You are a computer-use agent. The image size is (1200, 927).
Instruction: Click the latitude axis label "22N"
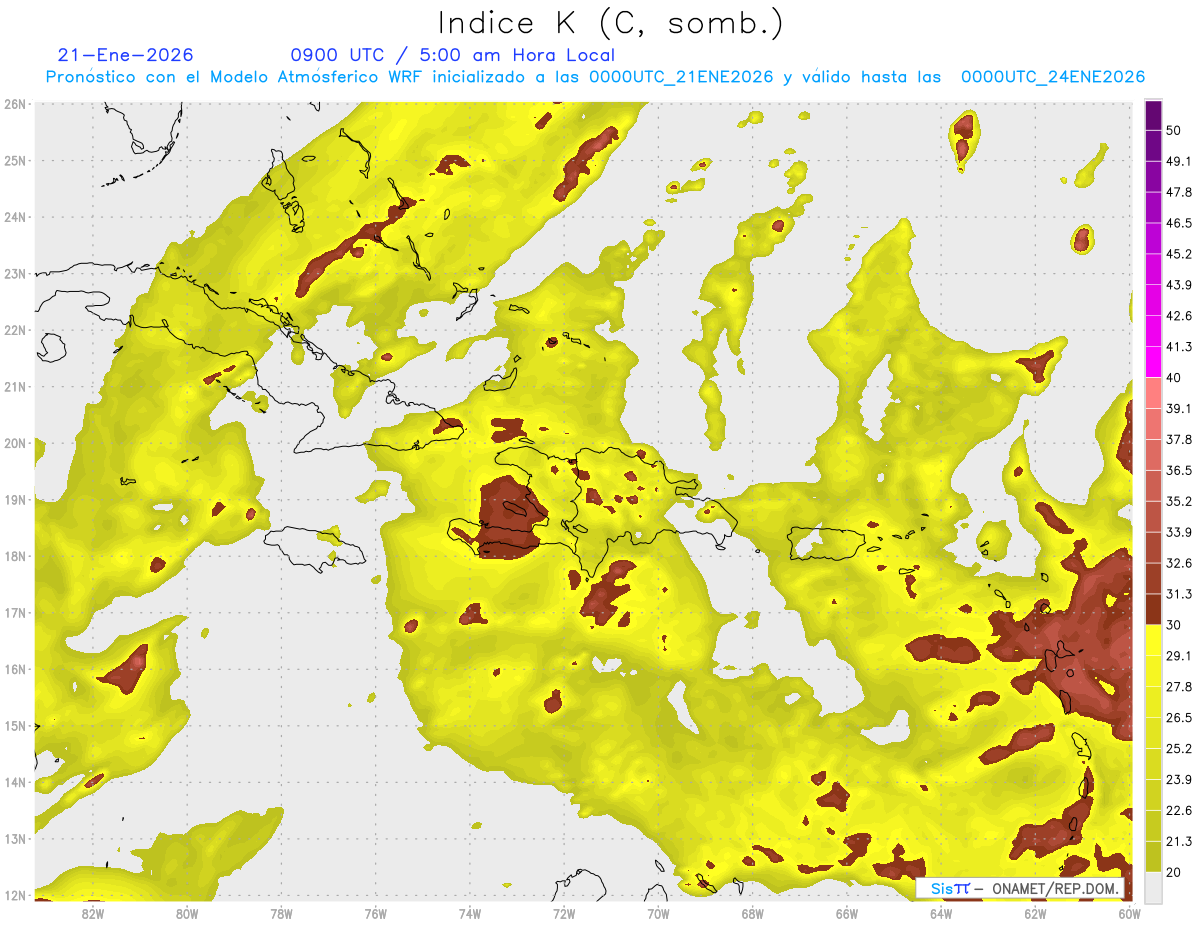click(15, 330)
